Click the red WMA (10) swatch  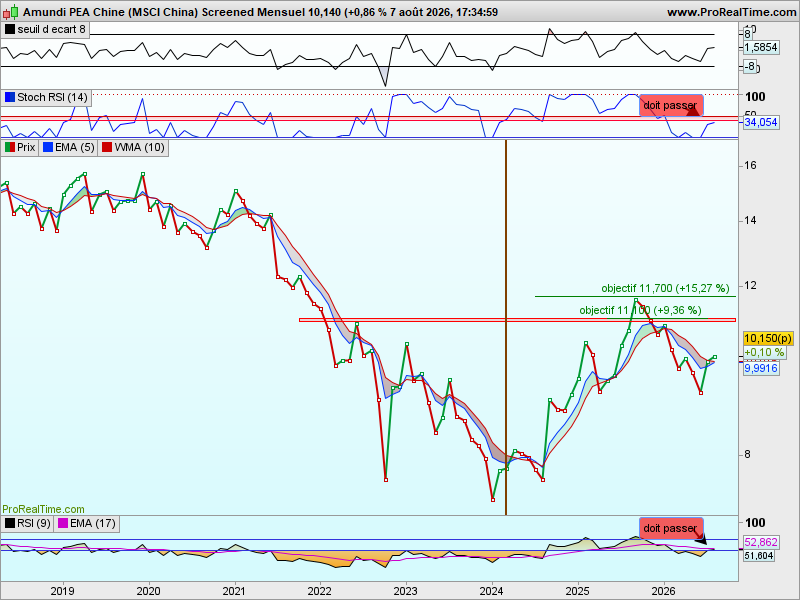(107, 147)
